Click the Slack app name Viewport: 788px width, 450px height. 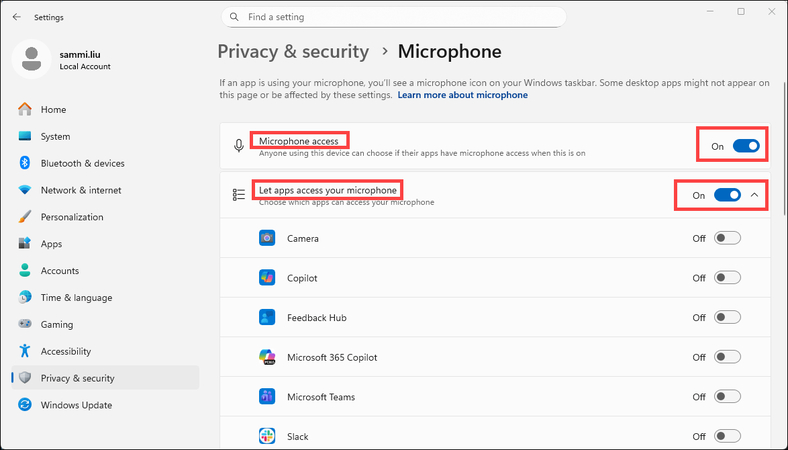pyautogui.click(x=298, y=436)
